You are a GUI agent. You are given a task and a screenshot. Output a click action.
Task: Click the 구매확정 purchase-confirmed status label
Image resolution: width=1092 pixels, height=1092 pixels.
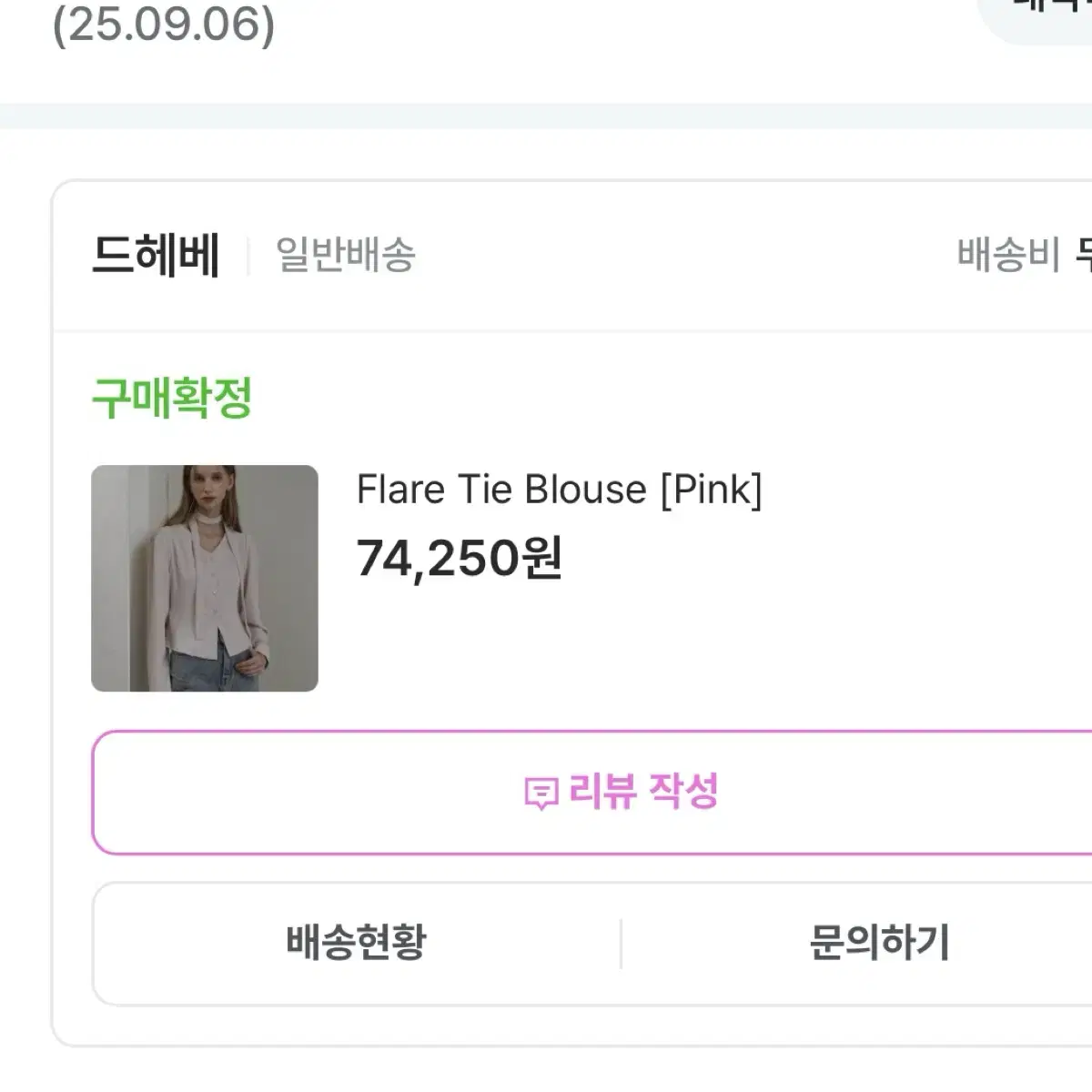pyautogui.click(x=173, y=394)
